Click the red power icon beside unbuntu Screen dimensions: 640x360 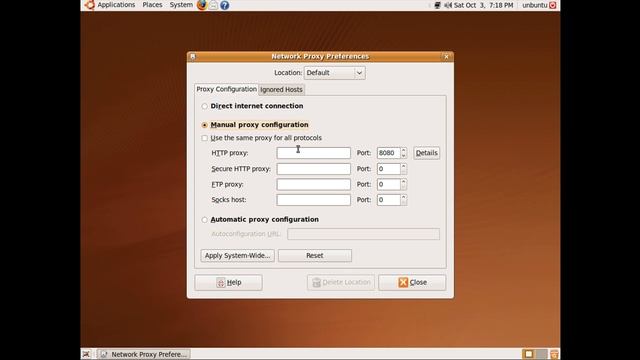tap(553, 5)
